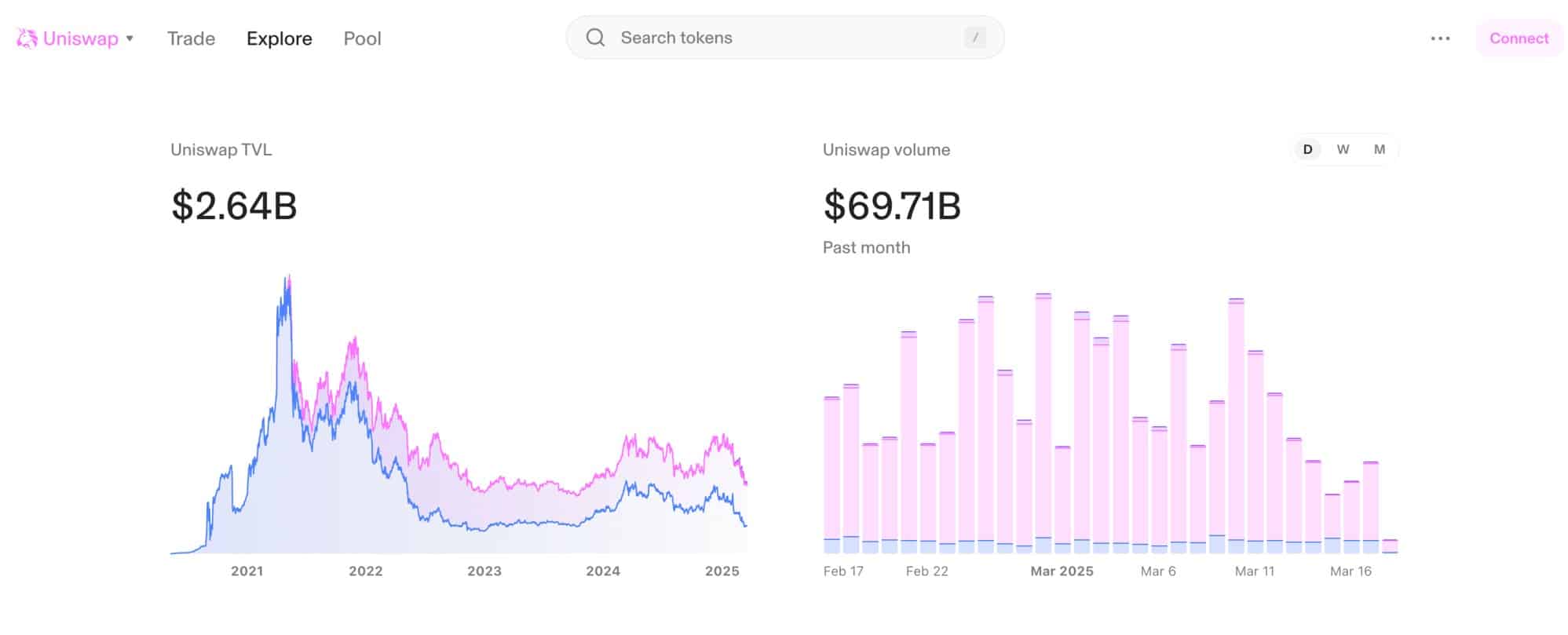Click the 2024 label on TVL chart
Screen dimensions: 1568x635
point(603,571)
